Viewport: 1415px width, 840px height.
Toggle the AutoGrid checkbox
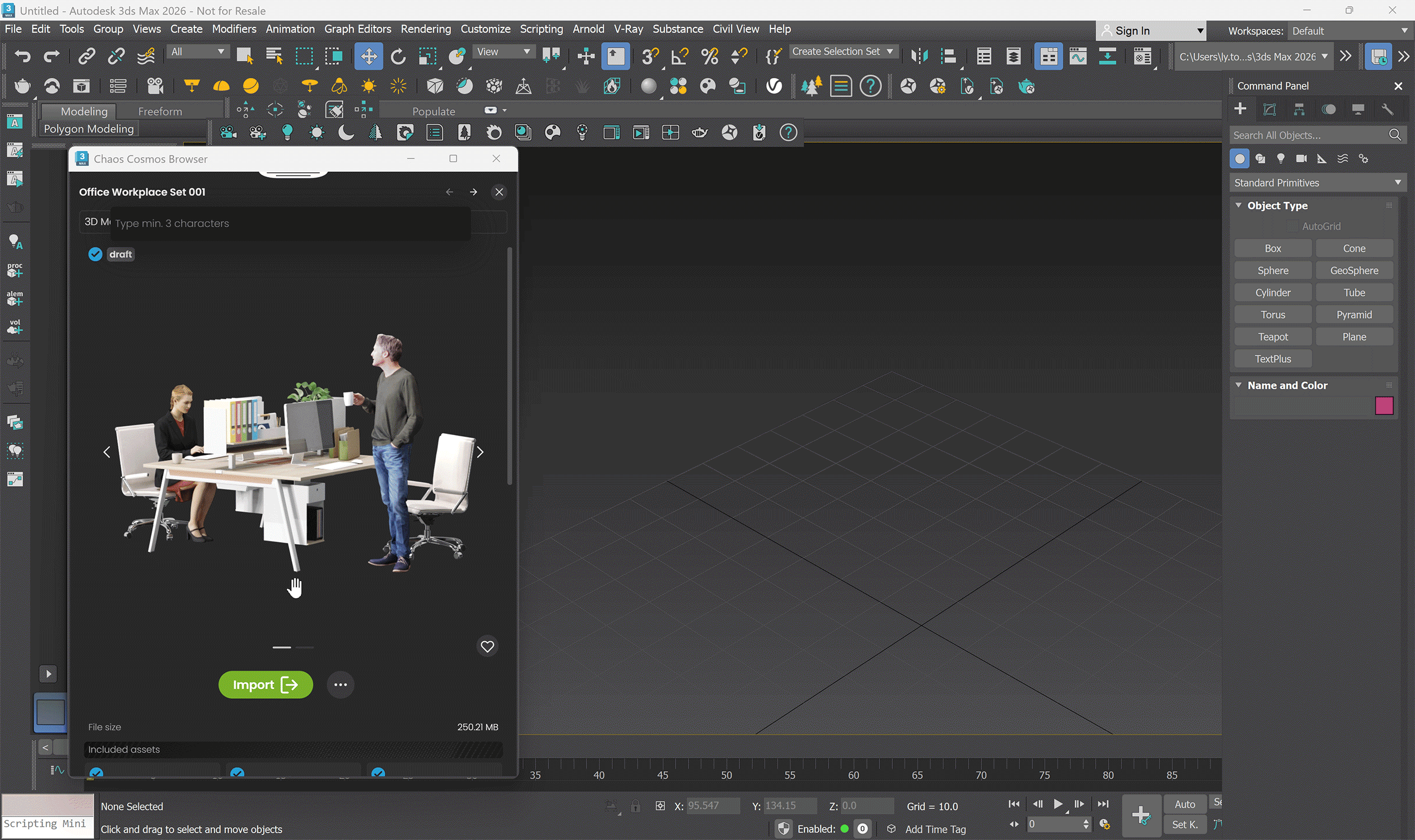pyautogui.click(x=1292, y=226)
